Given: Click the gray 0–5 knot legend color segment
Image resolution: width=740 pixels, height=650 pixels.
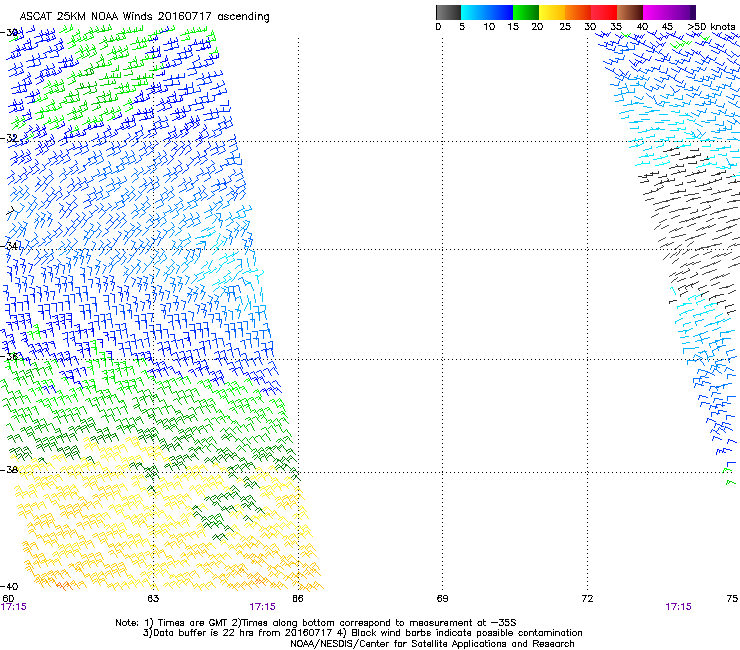Looking at the screenshot, I should pyautogui.click(x=448, y=12).
